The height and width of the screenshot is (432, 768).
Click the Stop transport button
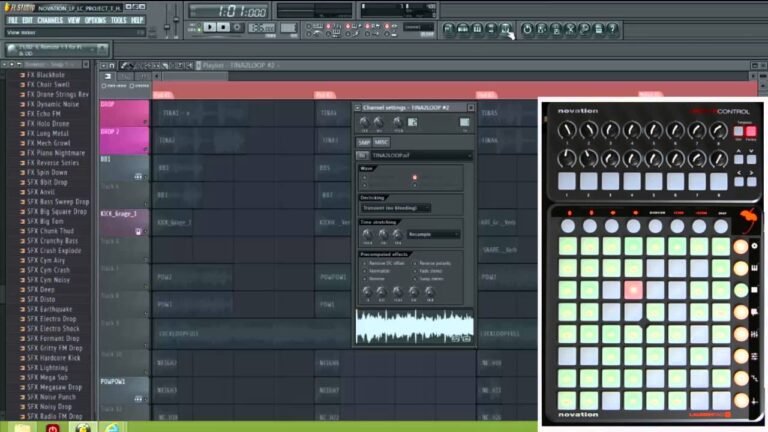(223, 27)
